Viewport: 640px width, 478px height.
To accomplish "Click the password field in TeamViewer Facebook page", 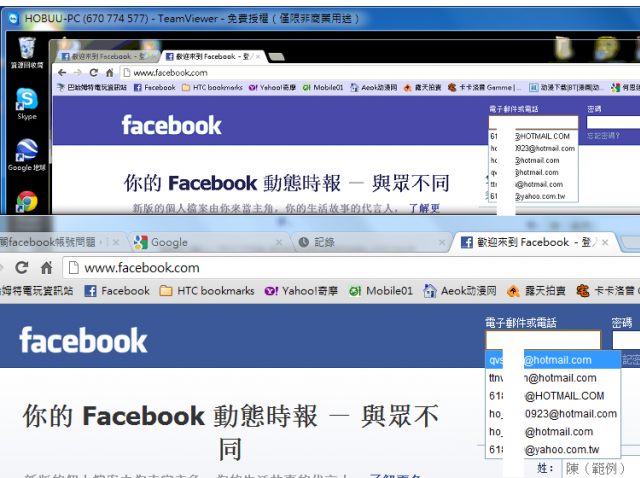I will pyautogui.click(x=613, y=122).
